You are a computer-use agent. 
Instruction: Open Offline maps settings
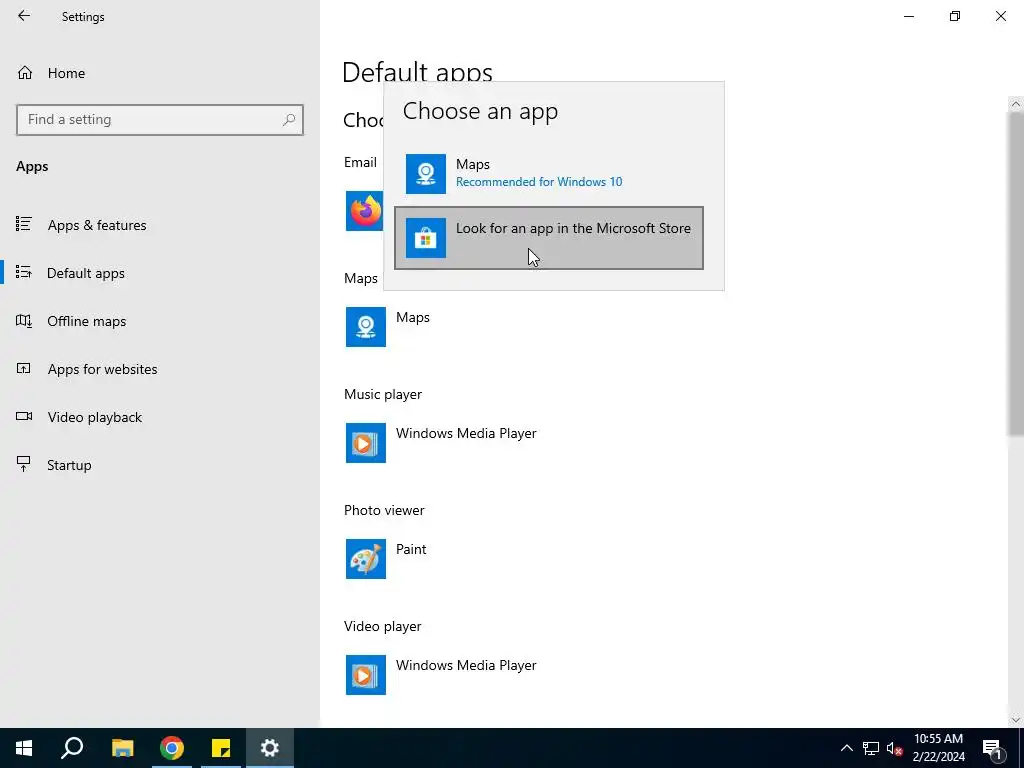tap(159, 321)
